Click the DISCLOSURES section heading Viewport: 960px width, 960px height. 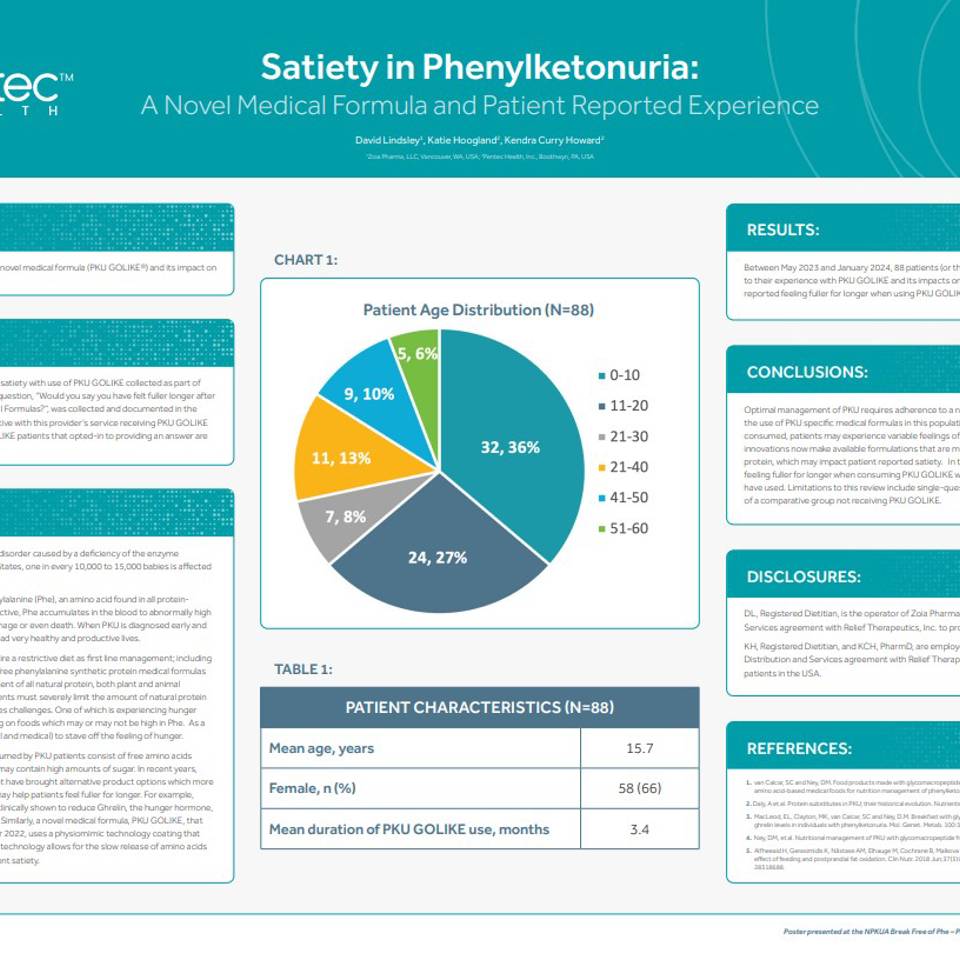pos(803,577)
